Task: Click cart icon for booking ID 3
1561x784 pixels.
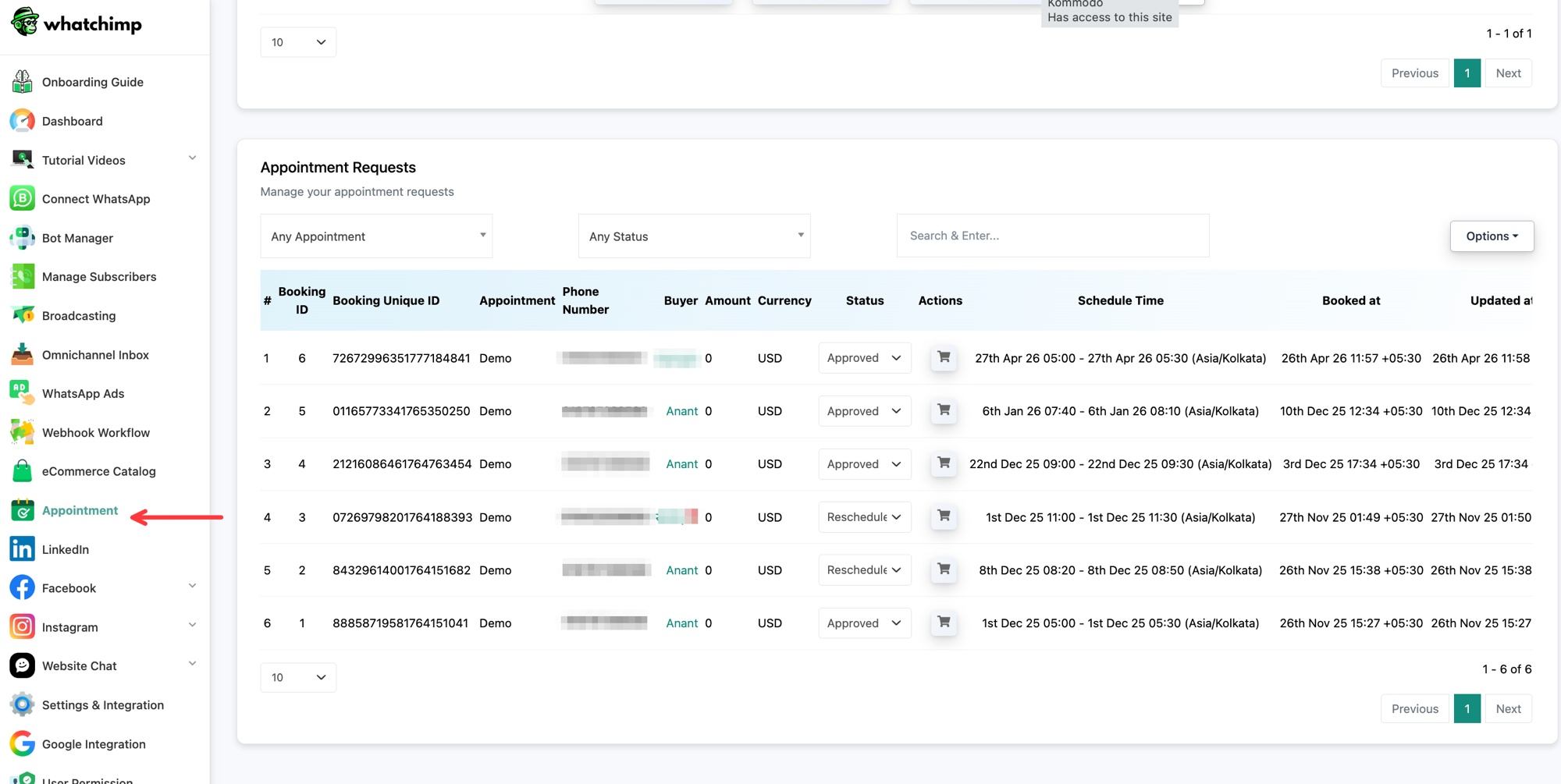Action: click(944, 517)
